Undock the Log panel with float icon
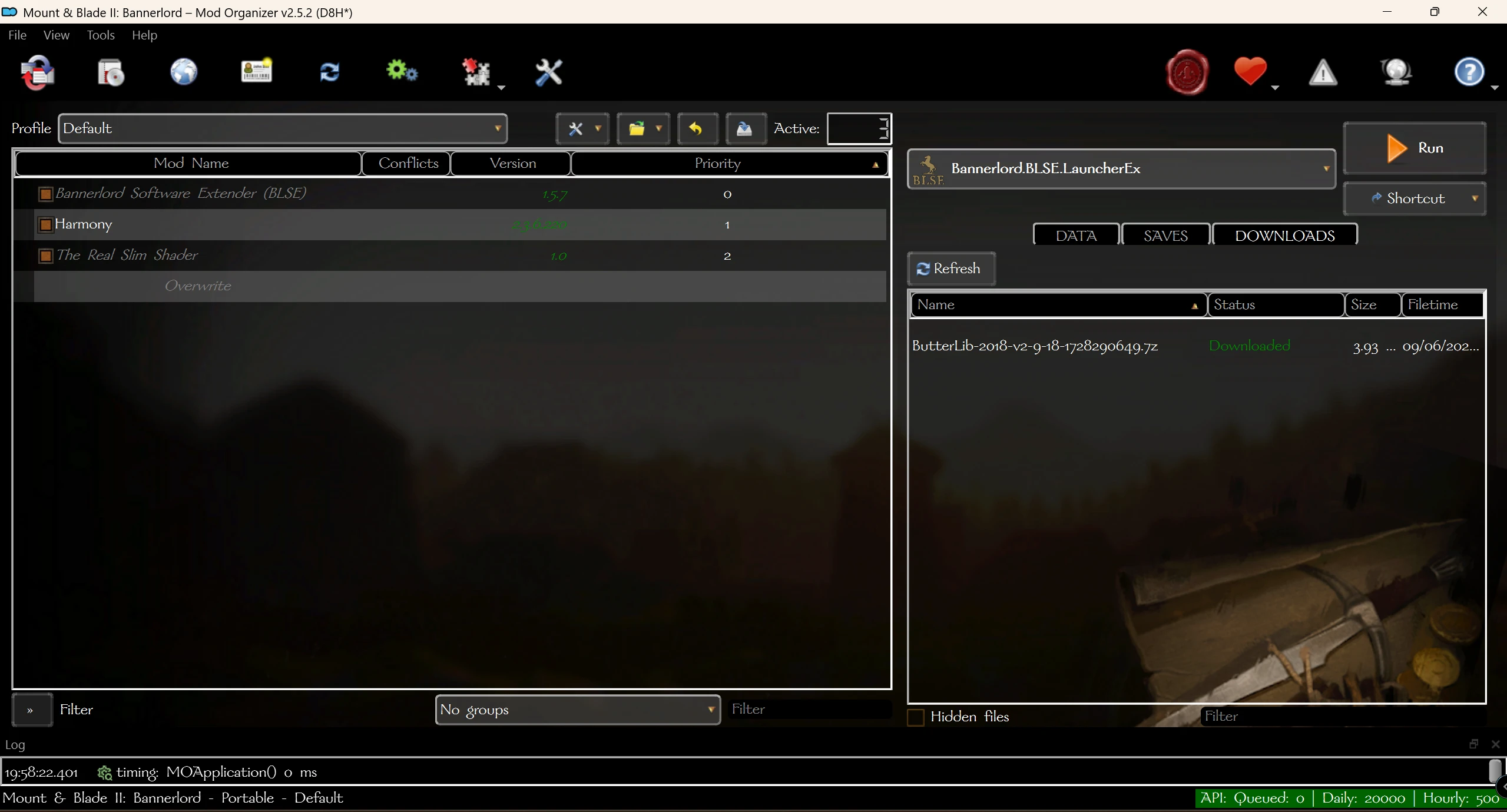 tap(1473, 744)
